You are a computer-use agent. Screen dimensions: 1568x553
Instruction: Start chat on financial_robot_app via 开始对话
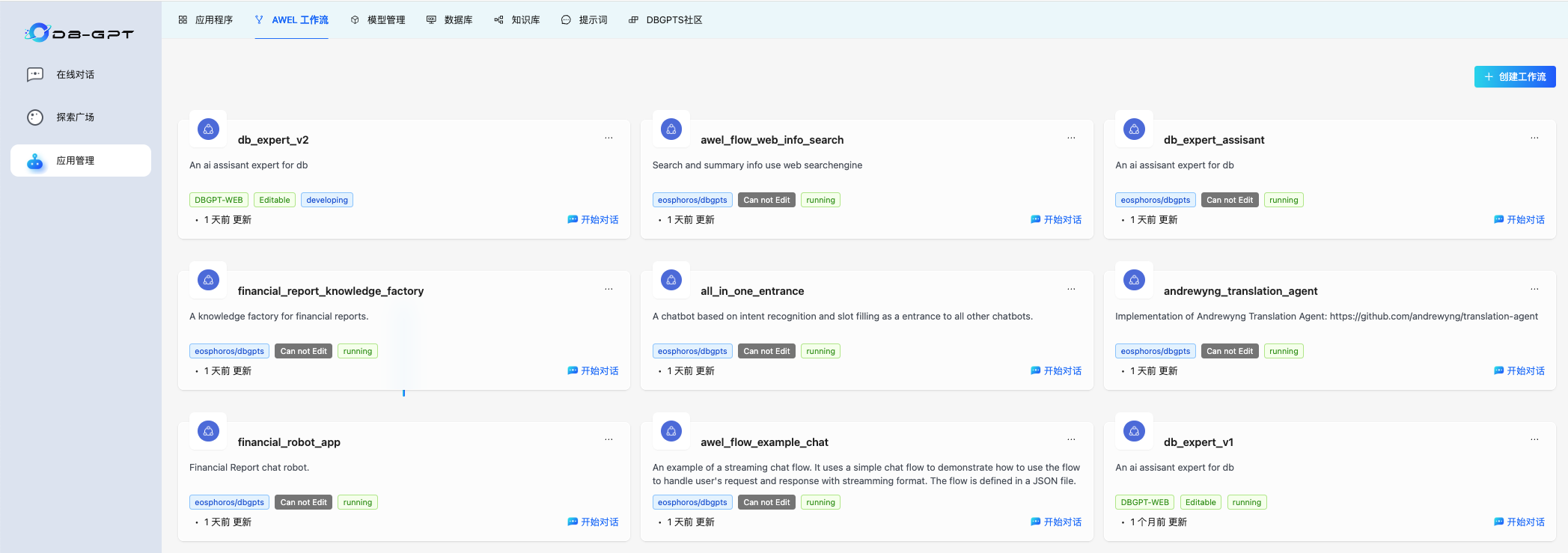pyautogui.click(x=593, y=522)
